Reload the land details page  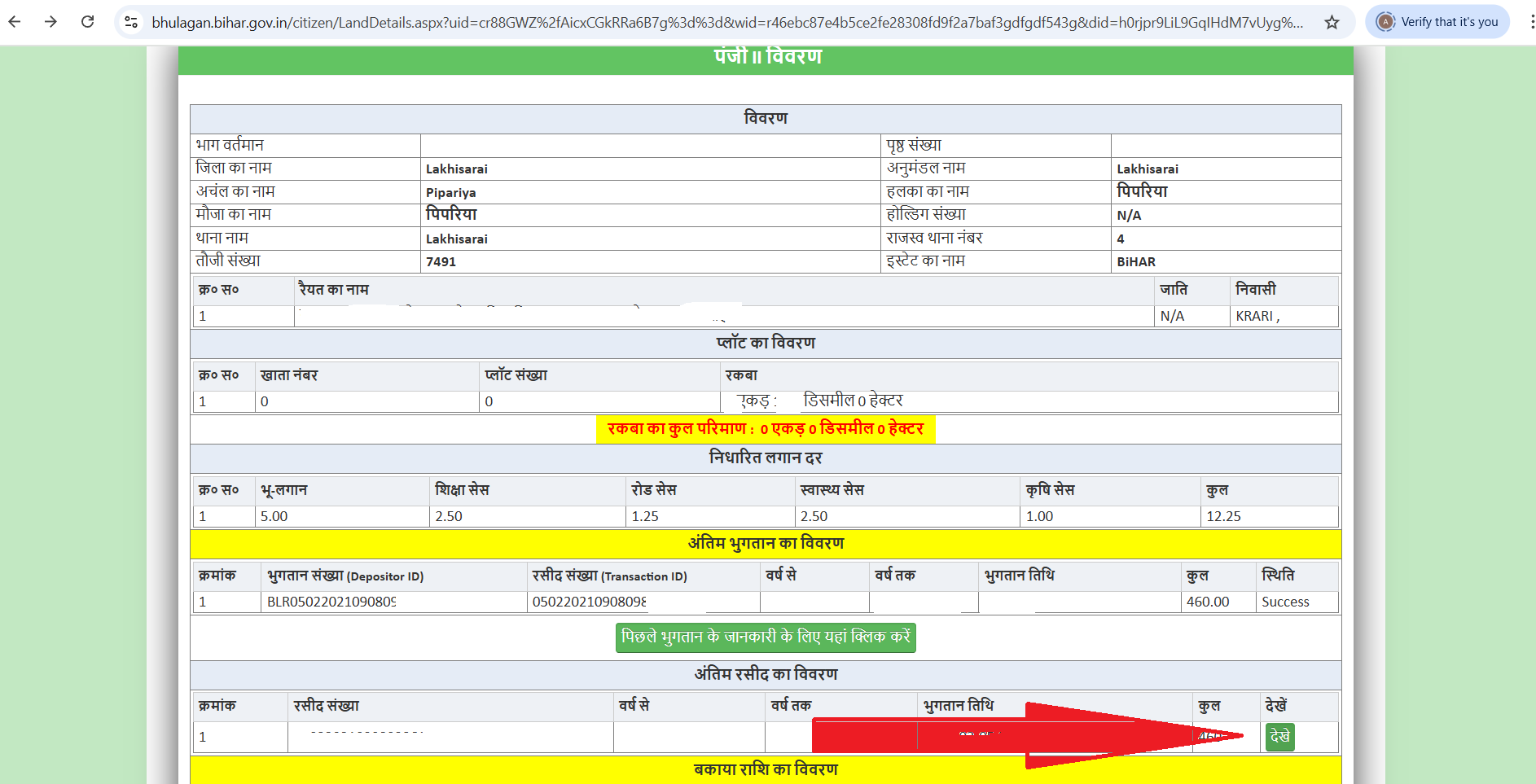88,22
